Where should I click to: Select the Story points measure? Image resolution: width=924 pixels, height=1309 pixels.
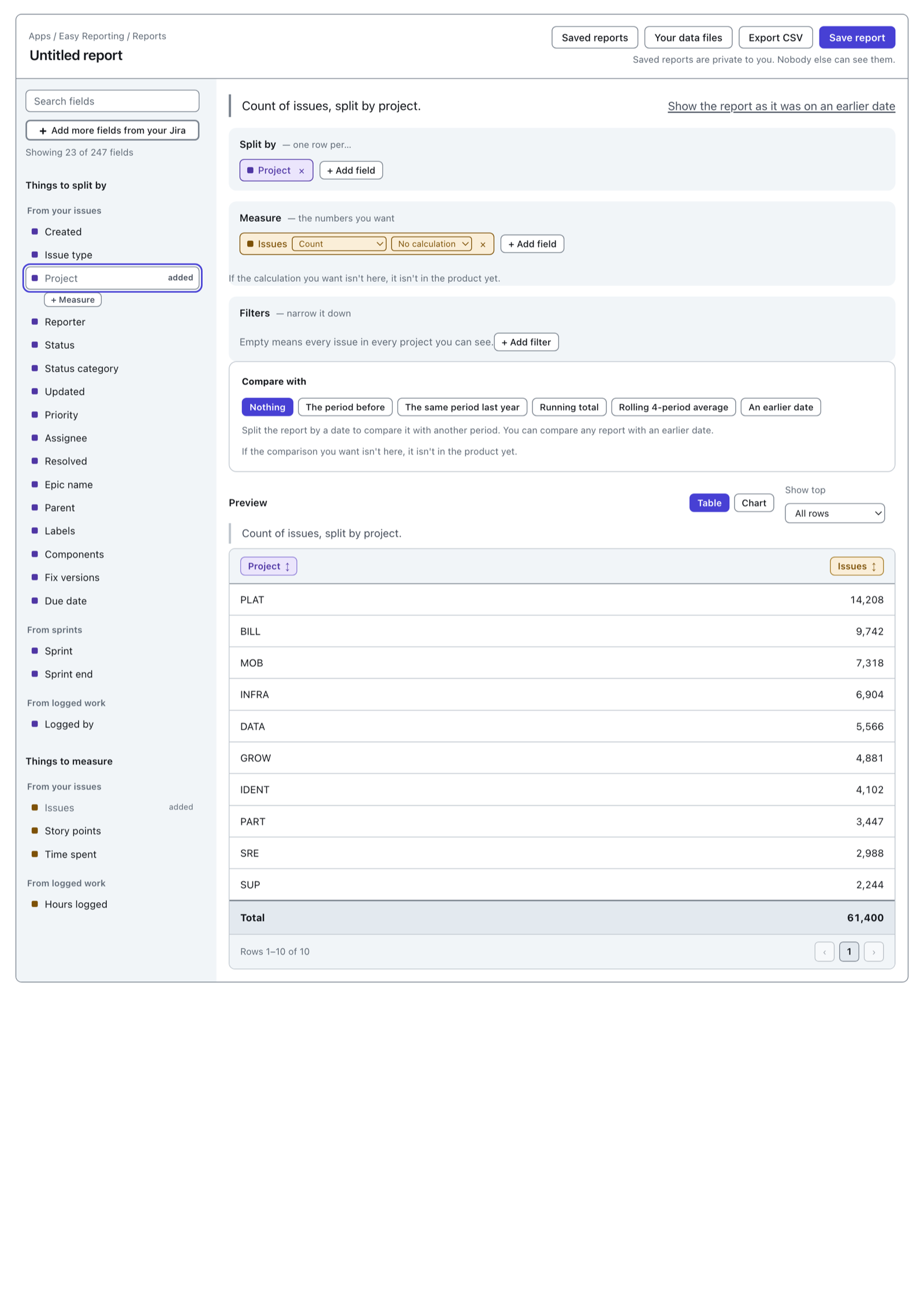click(x=113, y=831)
